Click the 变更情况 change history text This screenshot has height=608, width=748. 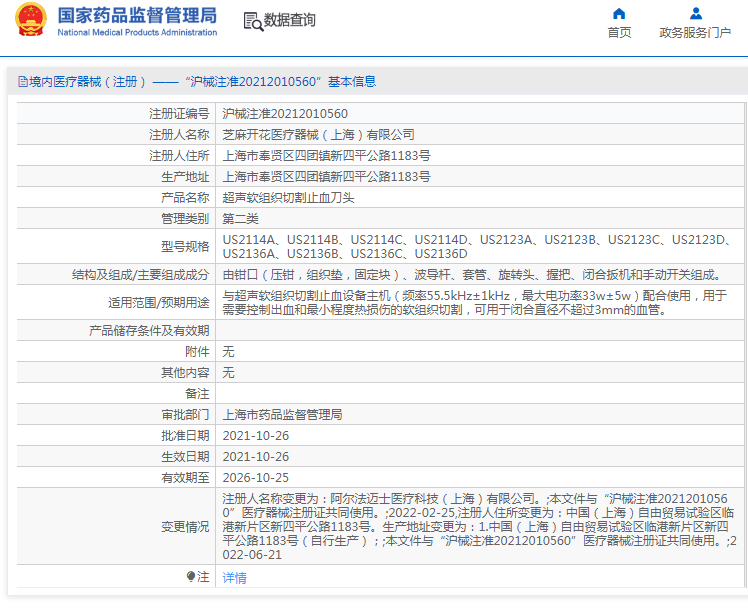(x=479, y=526)
